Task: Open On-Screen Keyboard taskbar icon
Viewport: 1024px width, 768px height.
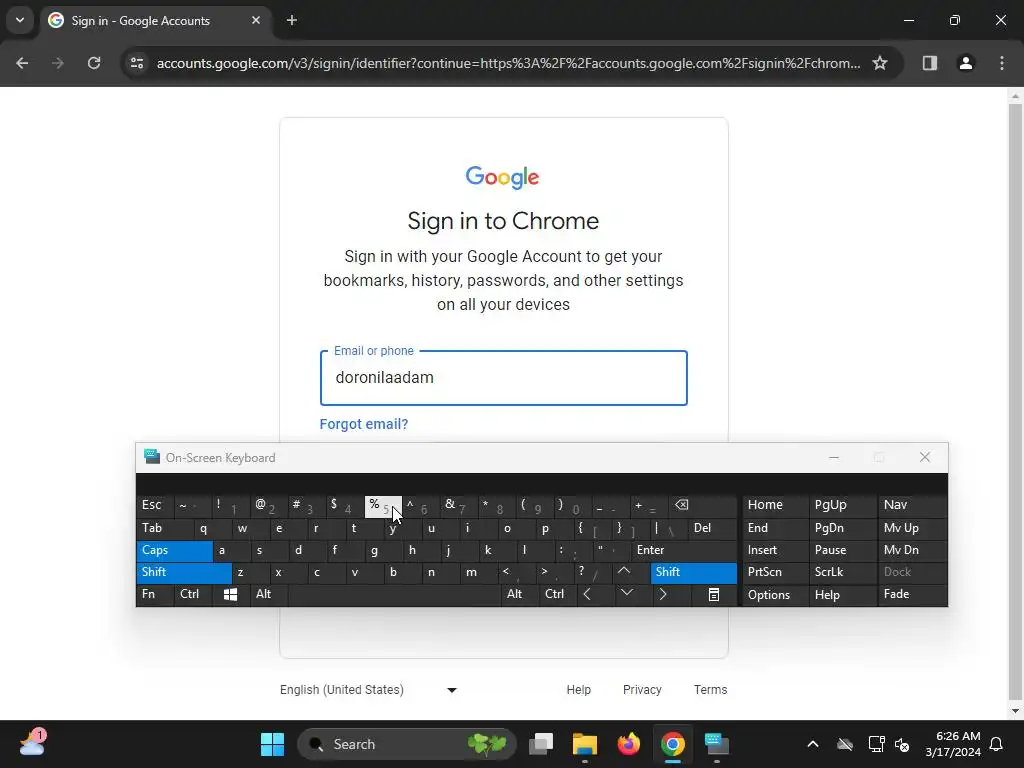Action: (716, 744)
